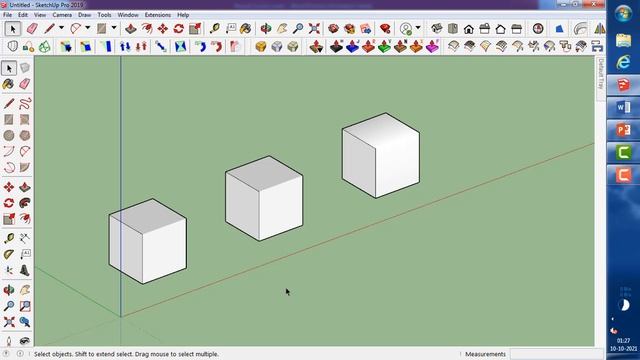Select the rear cube in the viewport
640x360 pixels.
click(x=381, y=156)
